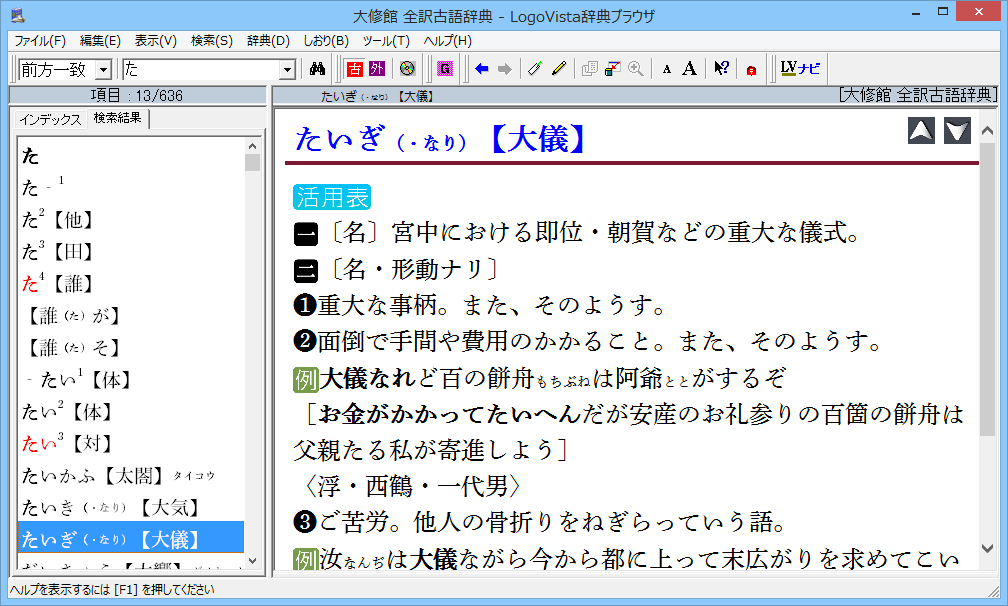This screenshot has width=1008, height=606.
Task: Click the binoculars search icon
Action: point(317,69)
